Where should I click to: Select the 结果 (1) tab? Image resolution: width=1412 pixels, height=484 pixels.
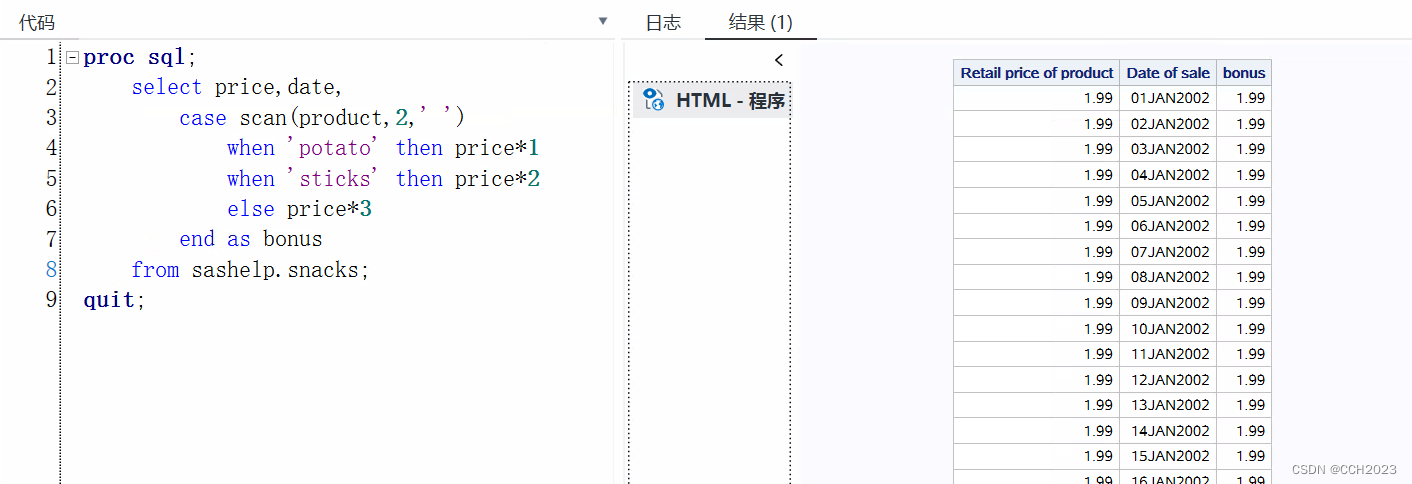761,22
